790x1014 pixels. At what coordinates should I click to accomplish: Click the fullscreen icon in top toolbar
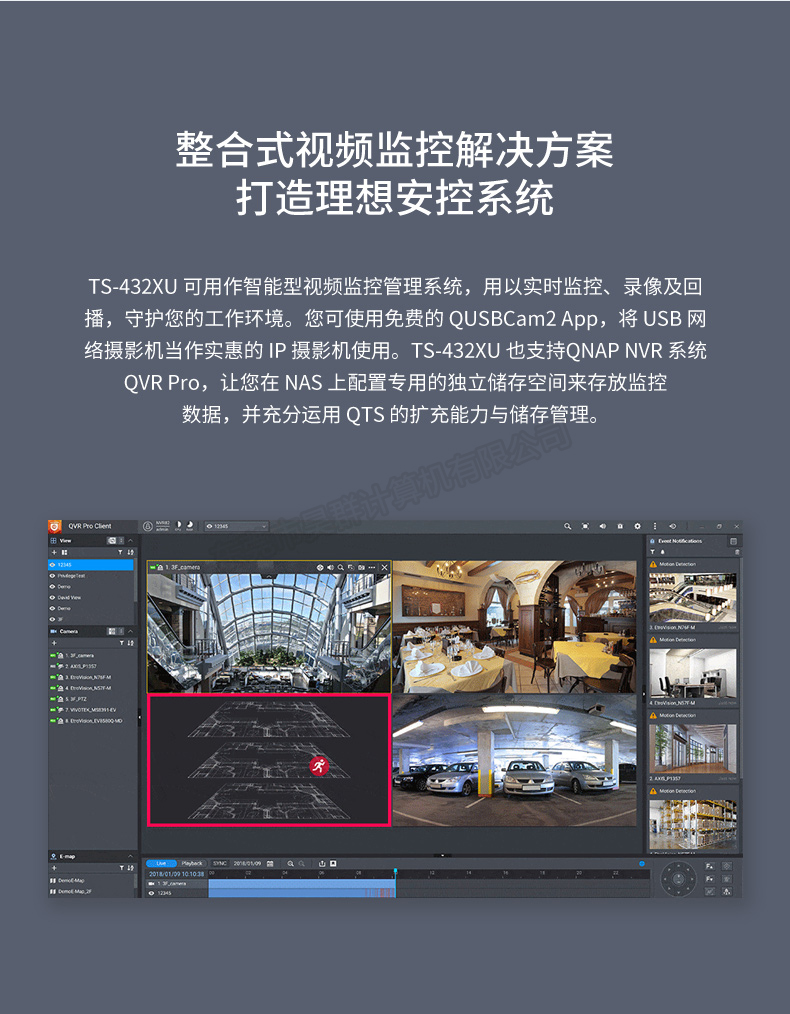[x=585, y=526]
